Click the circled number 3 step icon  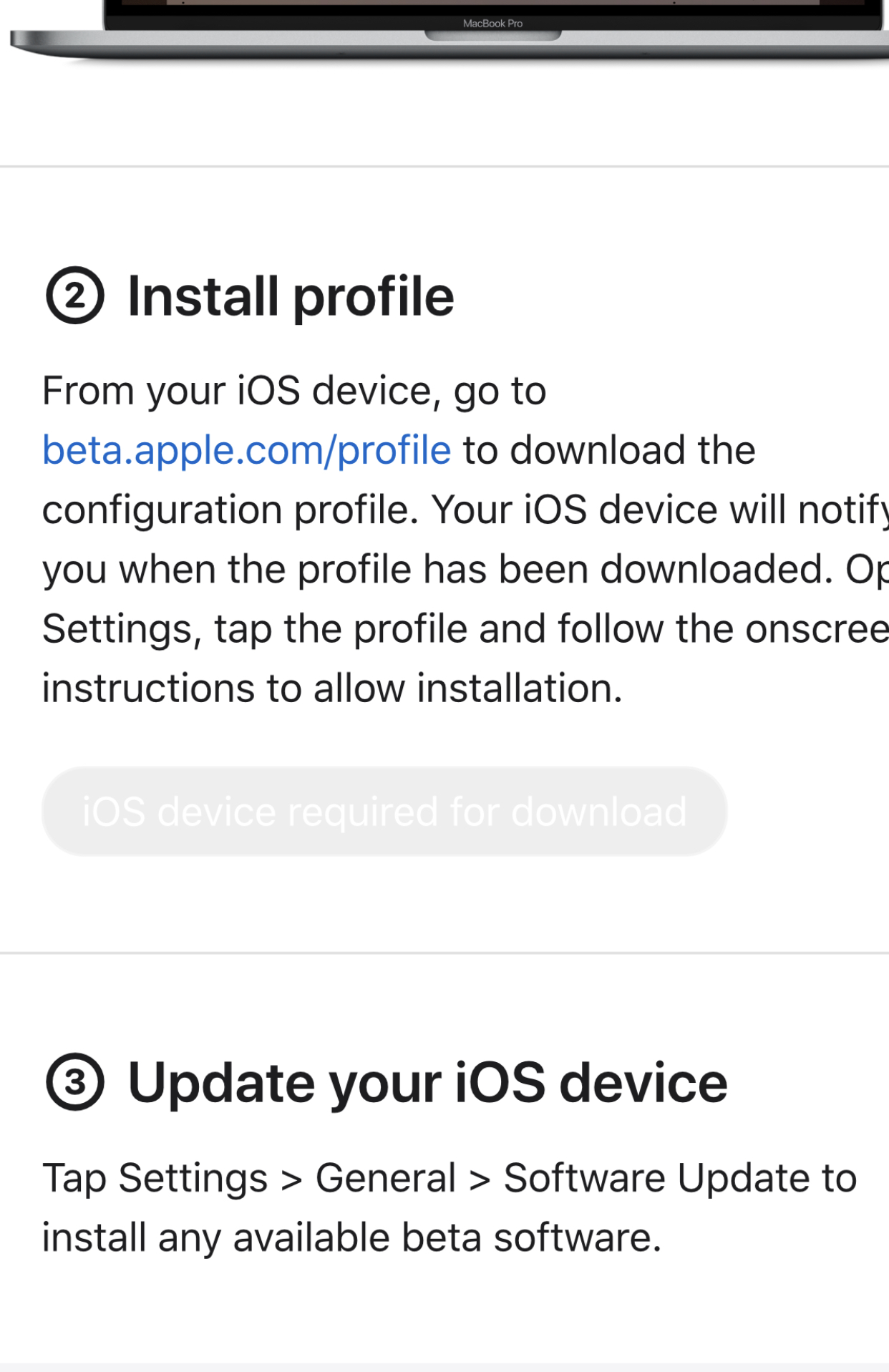(x=75, y=1081)
